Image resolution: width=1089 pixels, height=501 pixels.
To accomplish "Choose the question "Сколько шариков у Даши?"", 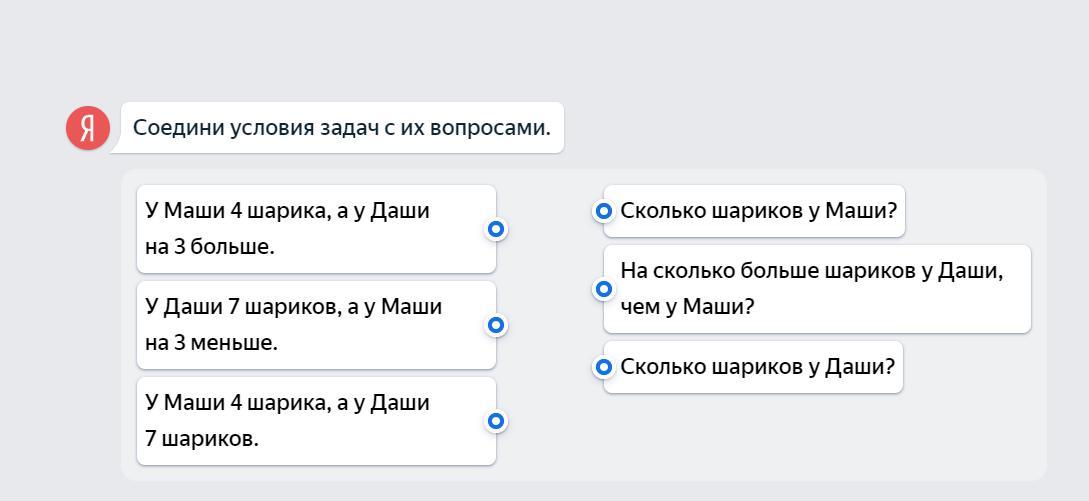I will [757, 367].
